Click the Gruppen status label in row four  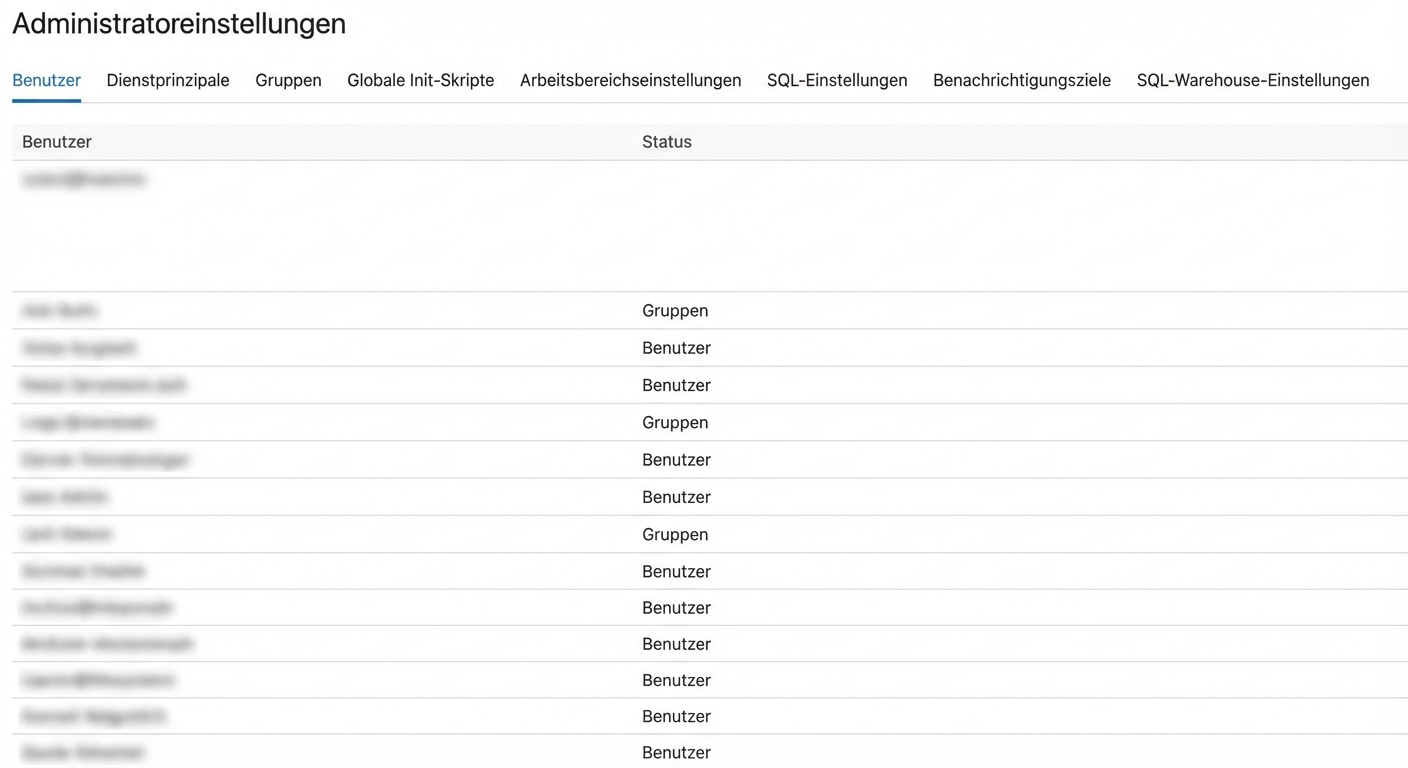click(x=675, y=422)
